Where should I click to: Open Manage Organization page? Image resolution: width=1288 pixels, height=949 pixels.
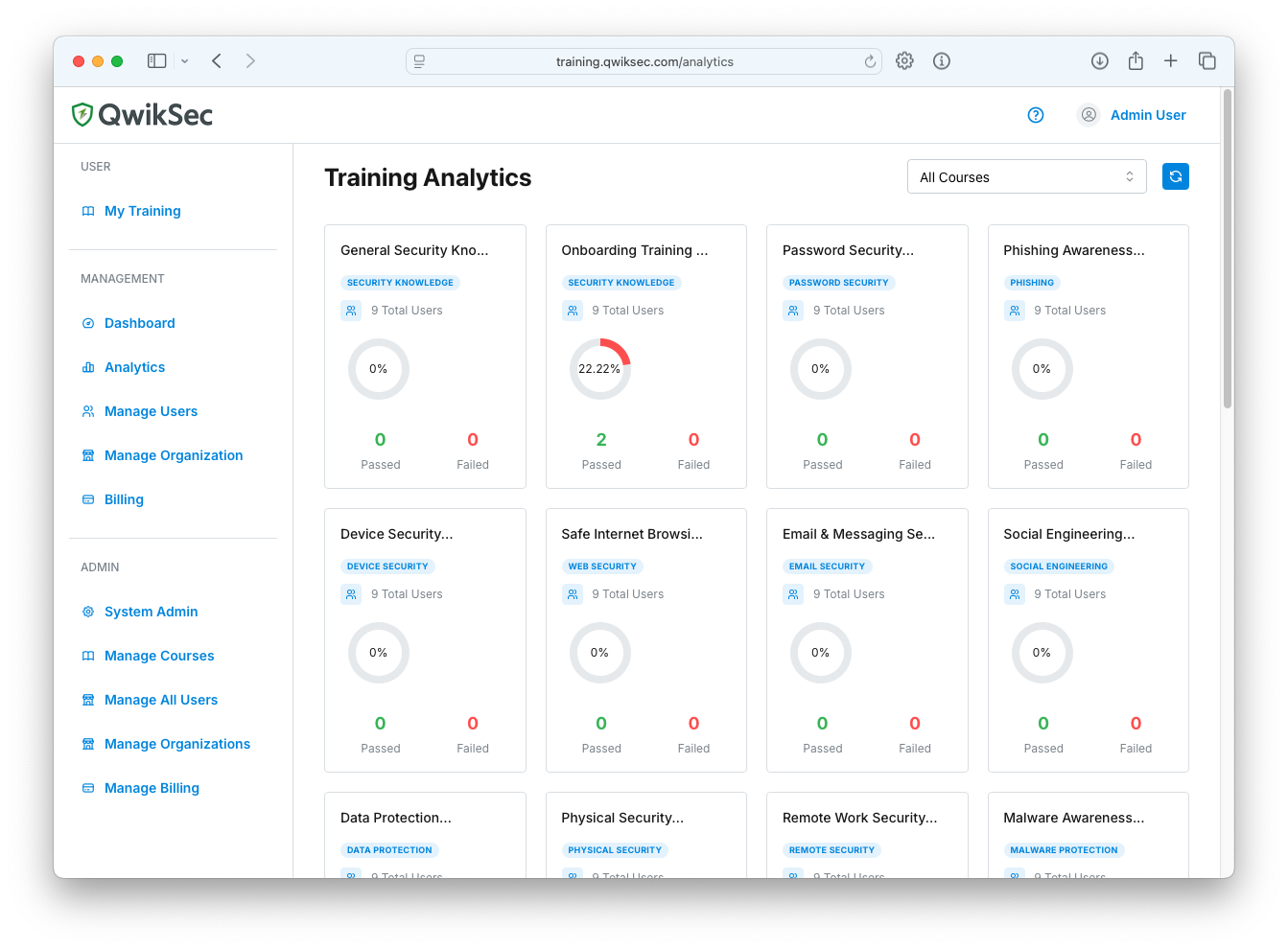point(174,455)
